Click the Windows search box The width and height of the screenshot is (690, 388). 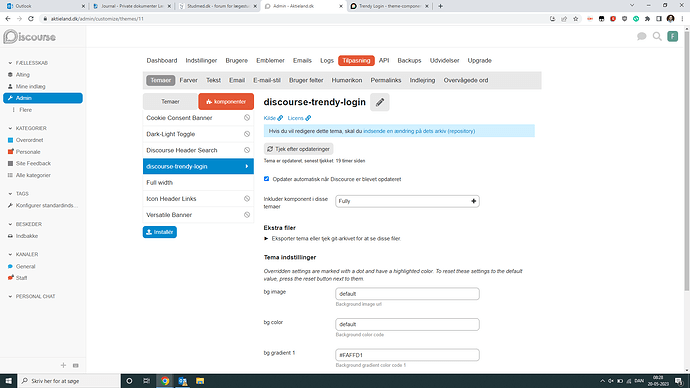click(x=69, y=381)
